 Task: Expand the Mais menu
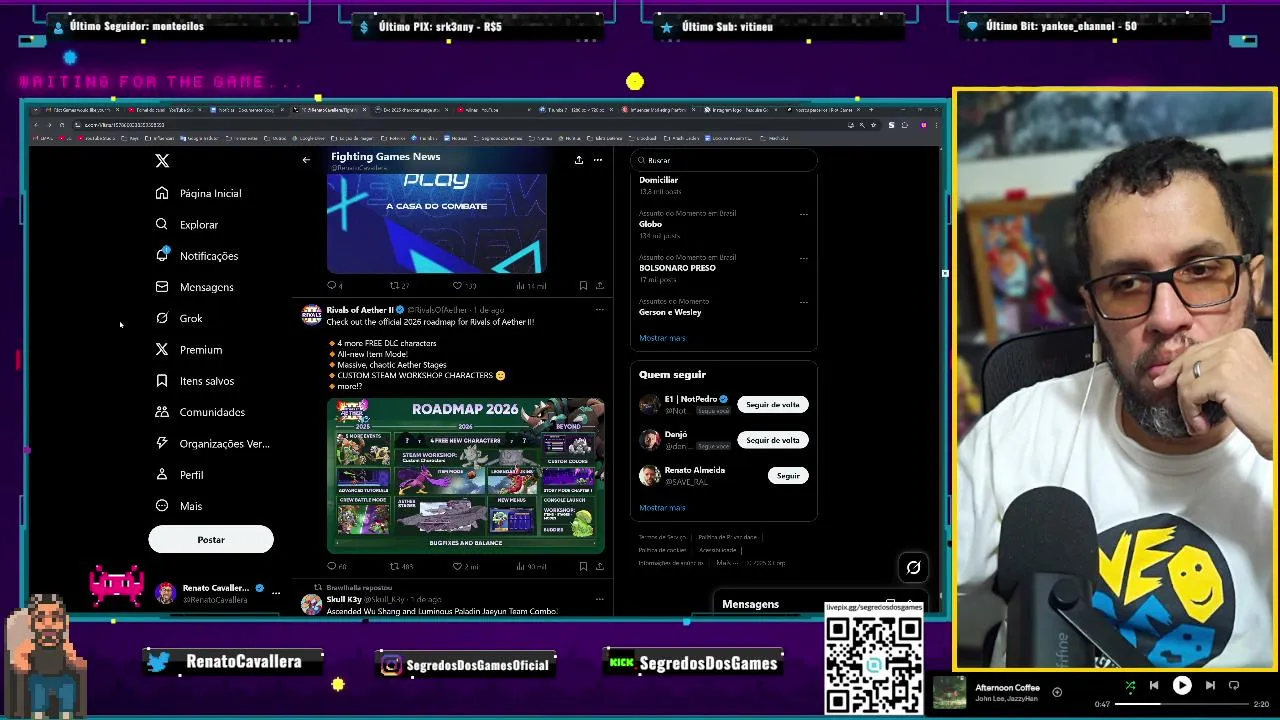click(179, 506)
